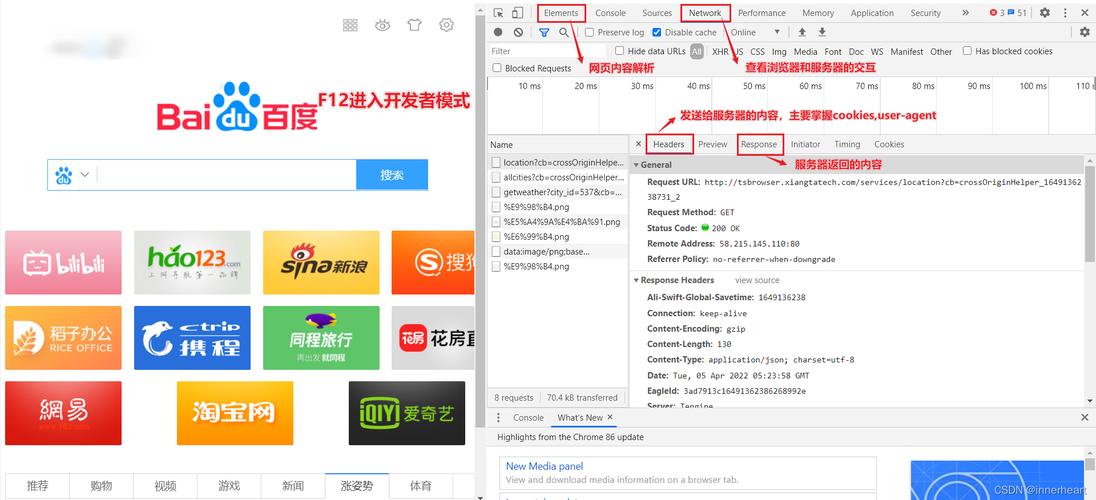This screenshot has width=1096, height=500.
Task: Click view source link
Action: click(x=757, y=280)
